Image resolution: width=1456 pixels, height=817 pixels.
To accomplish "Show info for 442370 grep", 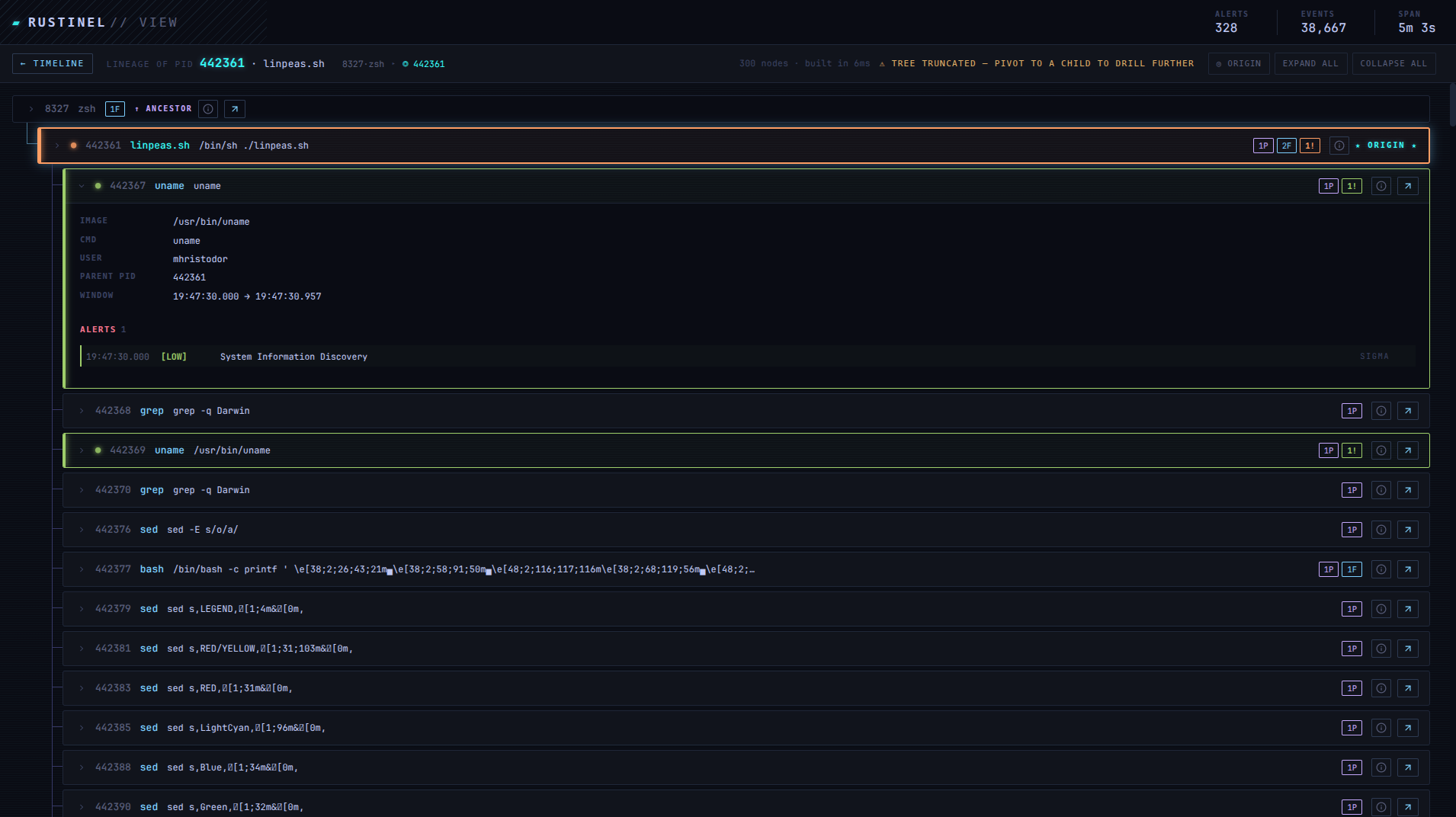I will pos(1381,490).
